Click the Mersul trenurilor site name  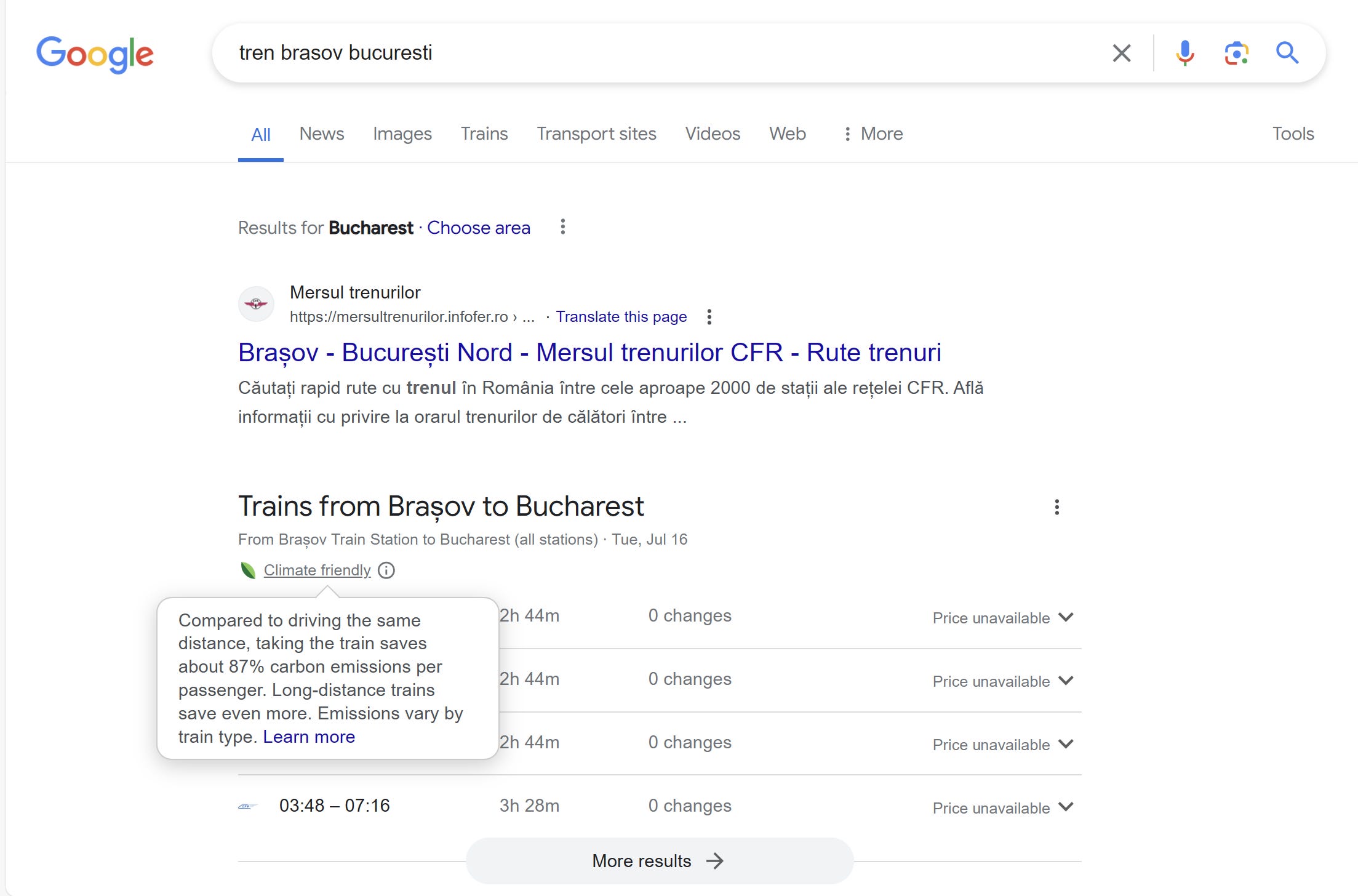pyautogui.click(x=355, y=292)
